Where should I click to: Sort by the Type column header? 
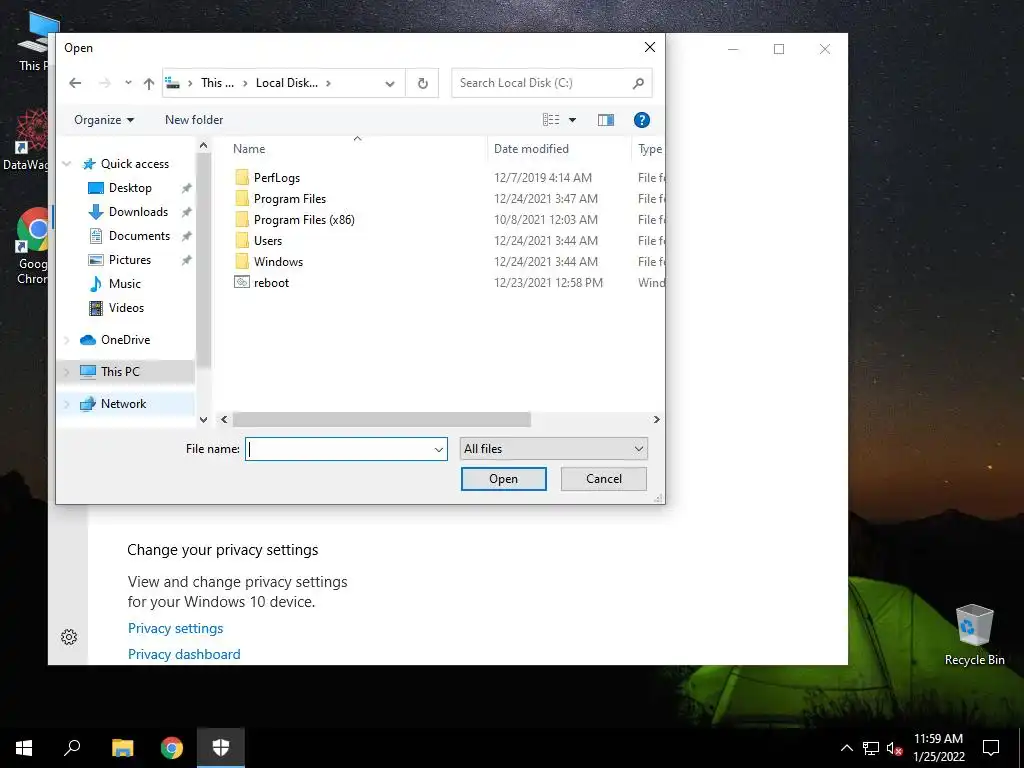(650, 149)
